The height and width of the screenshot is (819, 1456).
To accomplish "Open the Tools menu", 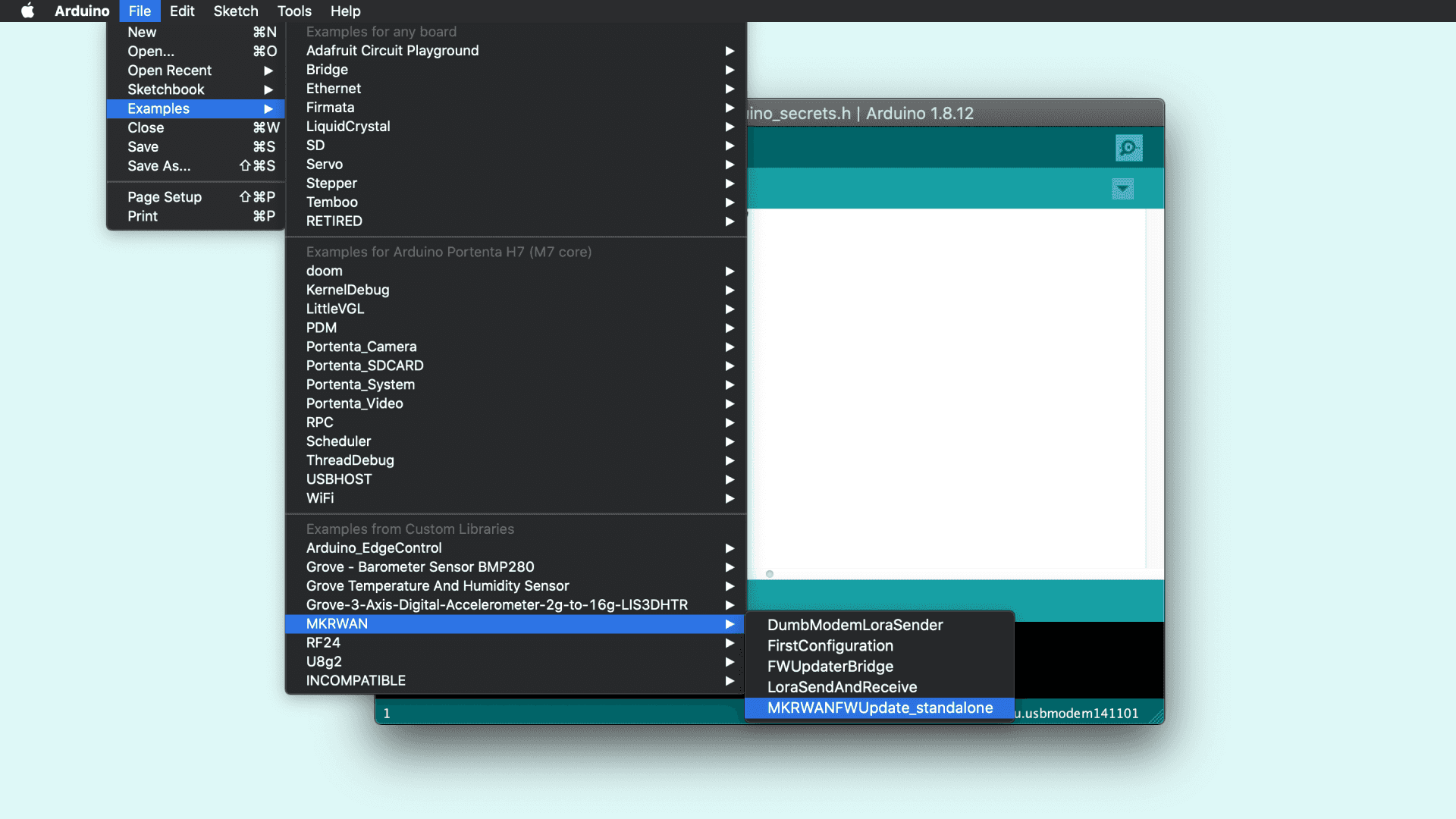I will [294, 11].
